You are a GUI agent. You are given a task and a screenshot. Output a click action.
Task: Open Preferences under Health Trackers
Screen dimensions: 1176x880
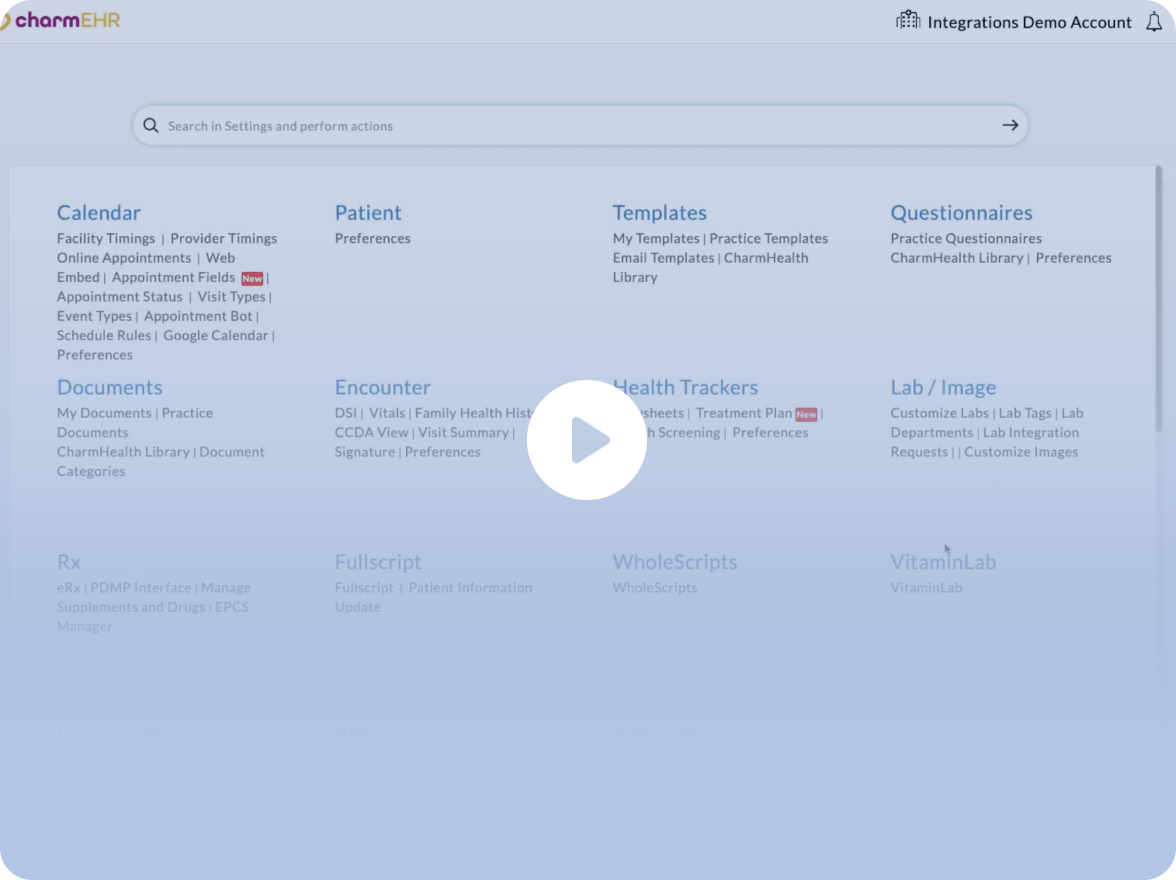(x=770, y=432)
